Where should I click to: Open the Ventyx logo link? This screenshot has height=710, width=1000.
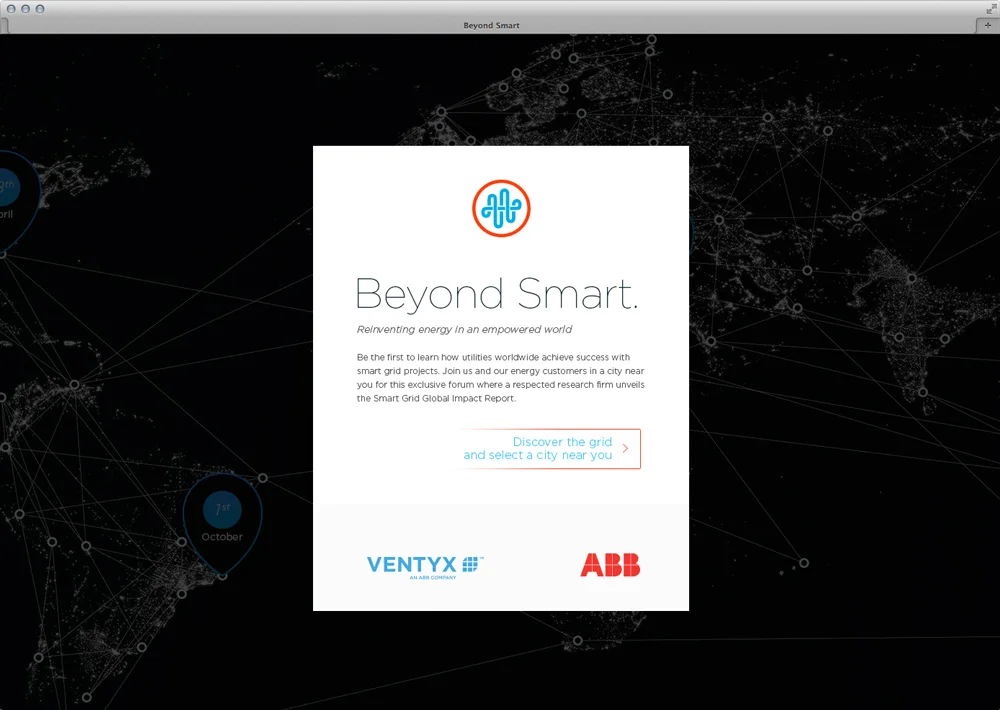425,566
